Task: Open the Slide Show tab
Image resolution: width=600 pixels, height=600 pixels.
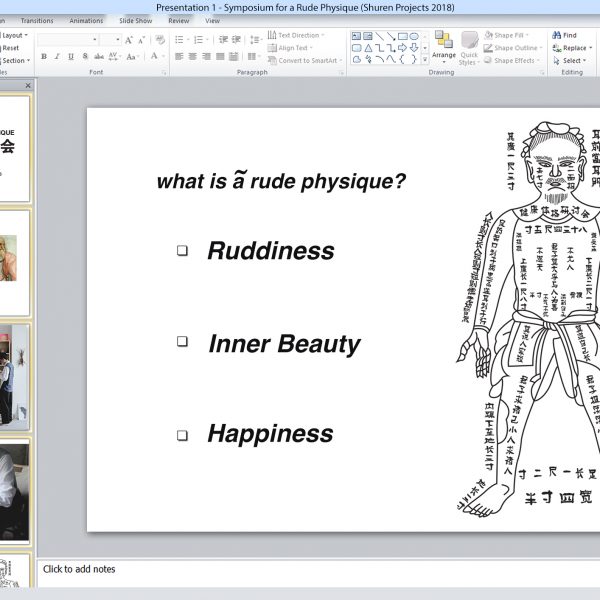Action: [x=135, y=20]
